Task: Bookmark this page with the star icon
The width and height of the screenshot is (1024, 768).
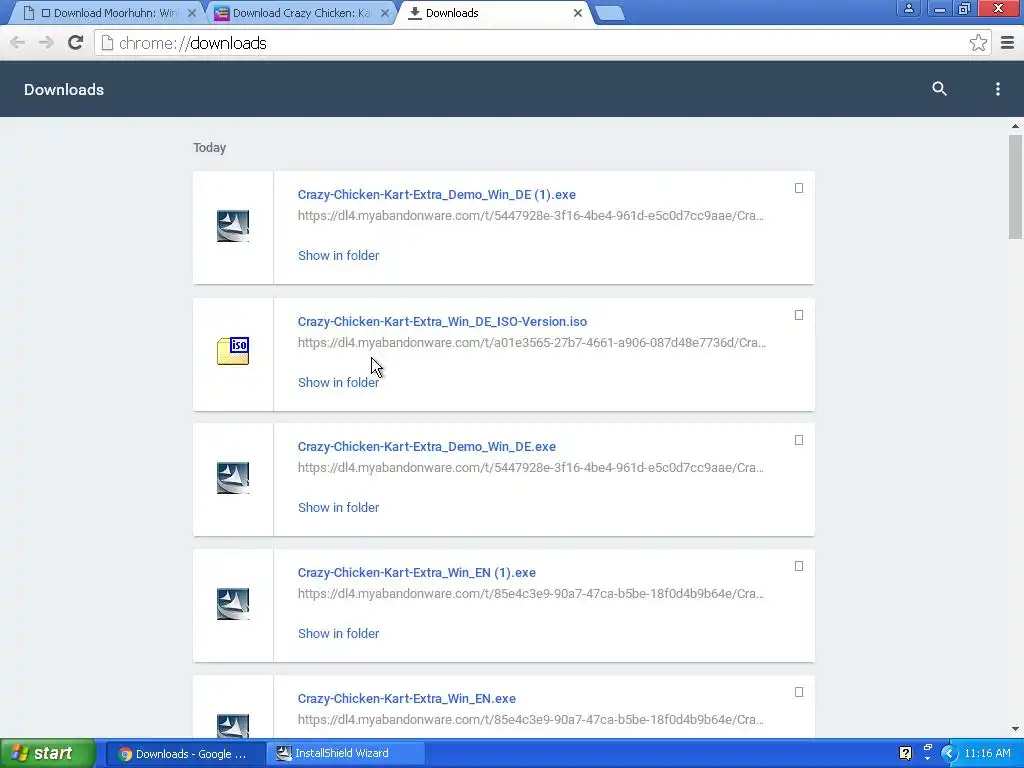Action: point(978,43)
